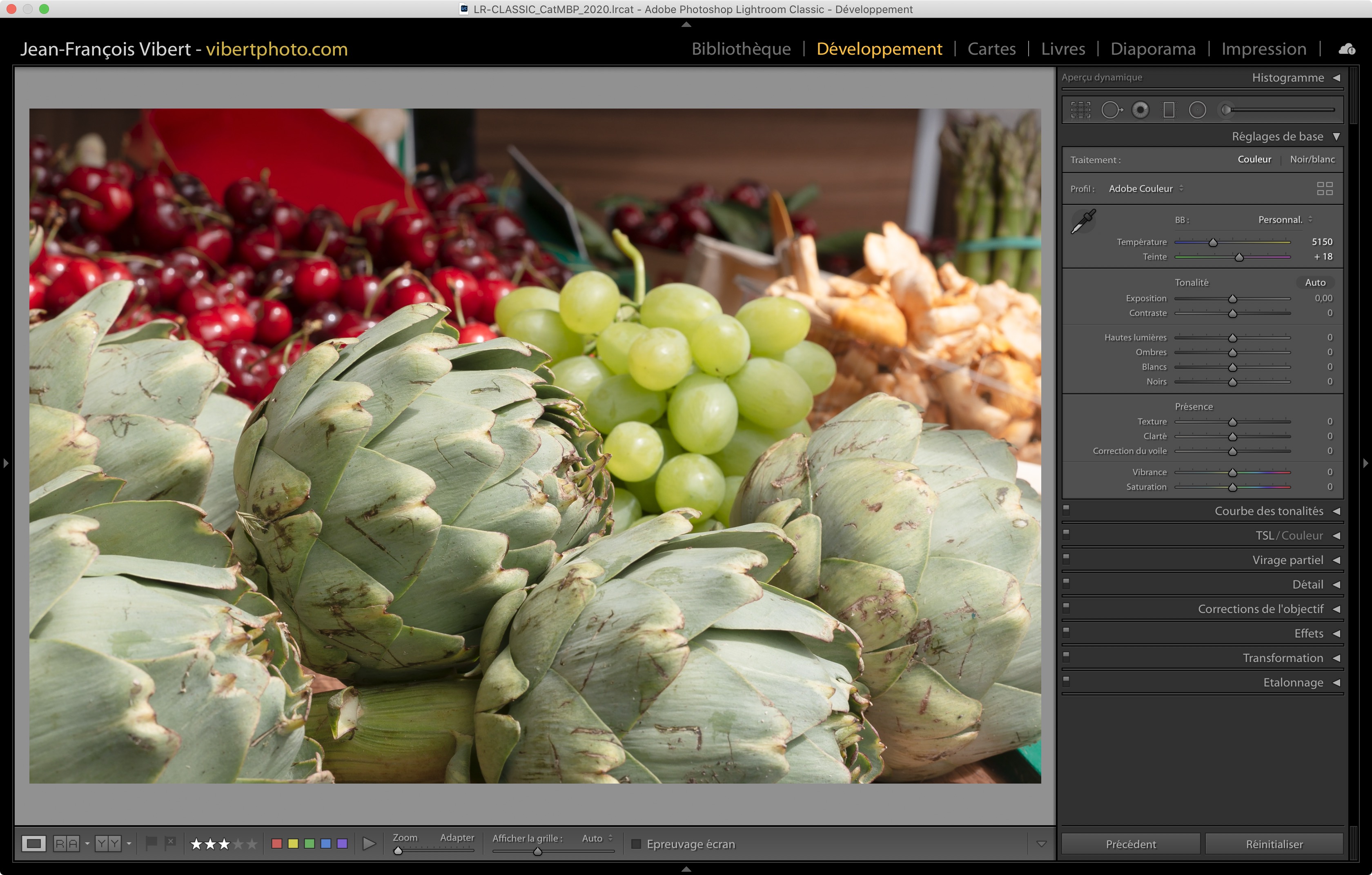Switch to the Bibliothèque module
This screenshot has height=875, width=1372.
pyautogui.click(x=741, y=49)
